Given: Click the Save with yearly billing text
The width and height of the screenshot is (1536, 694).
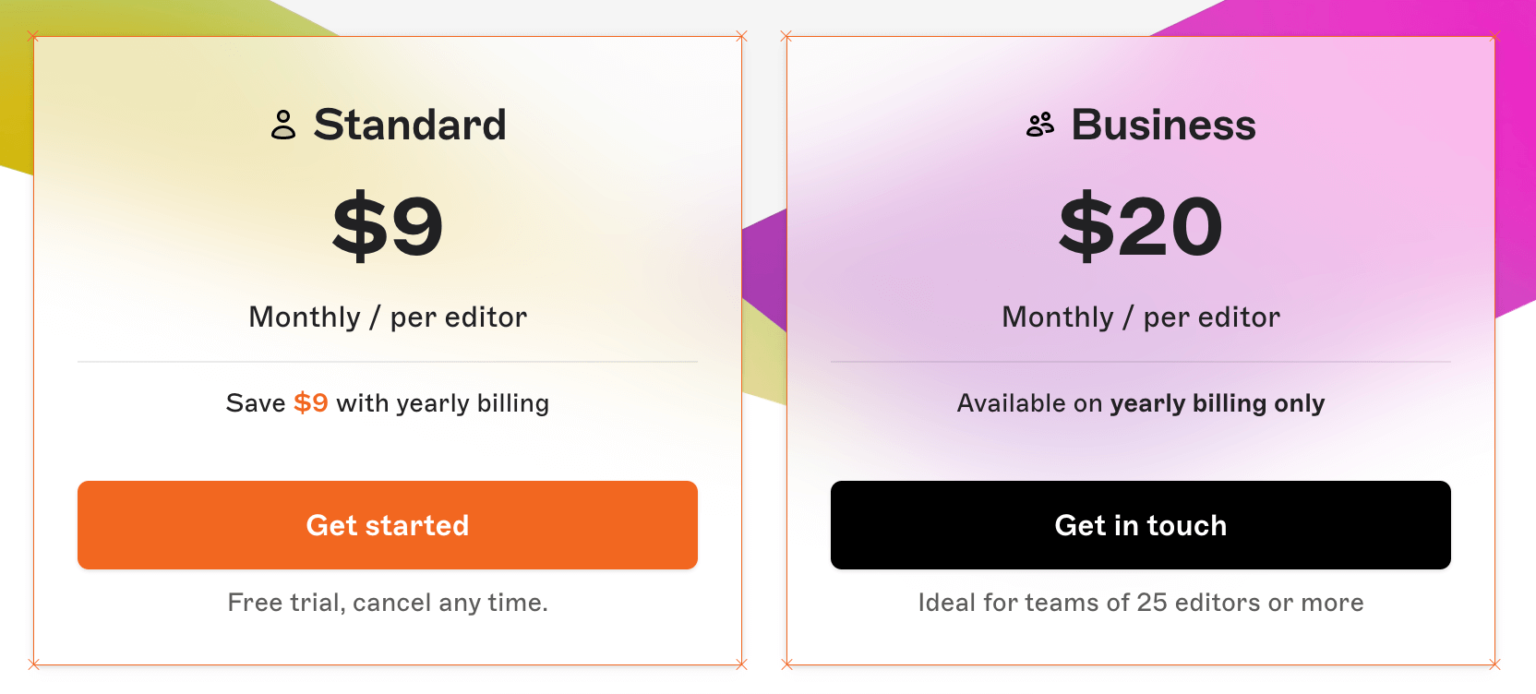Looking at the screenshot, I should (x=442, y=403).
